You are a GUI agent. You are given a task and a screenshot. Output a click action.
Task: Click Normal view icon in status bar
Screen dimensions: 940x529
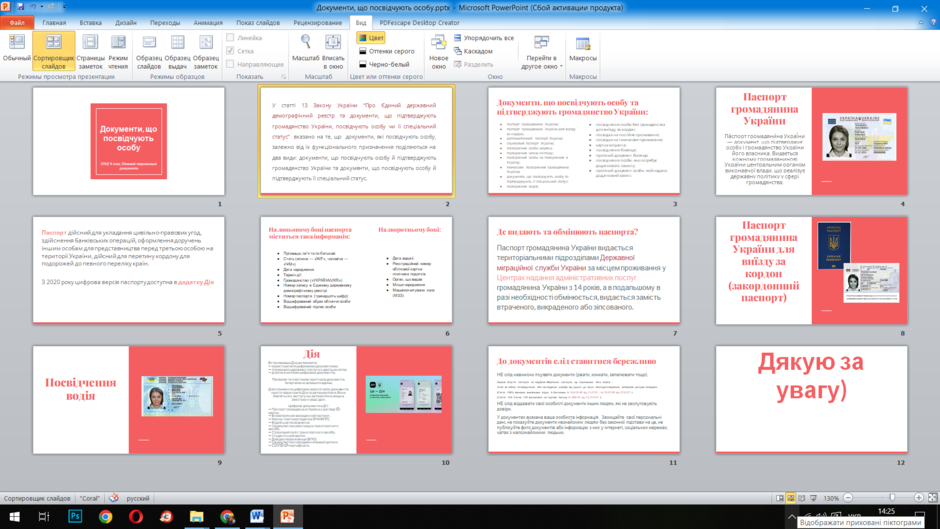779,498
